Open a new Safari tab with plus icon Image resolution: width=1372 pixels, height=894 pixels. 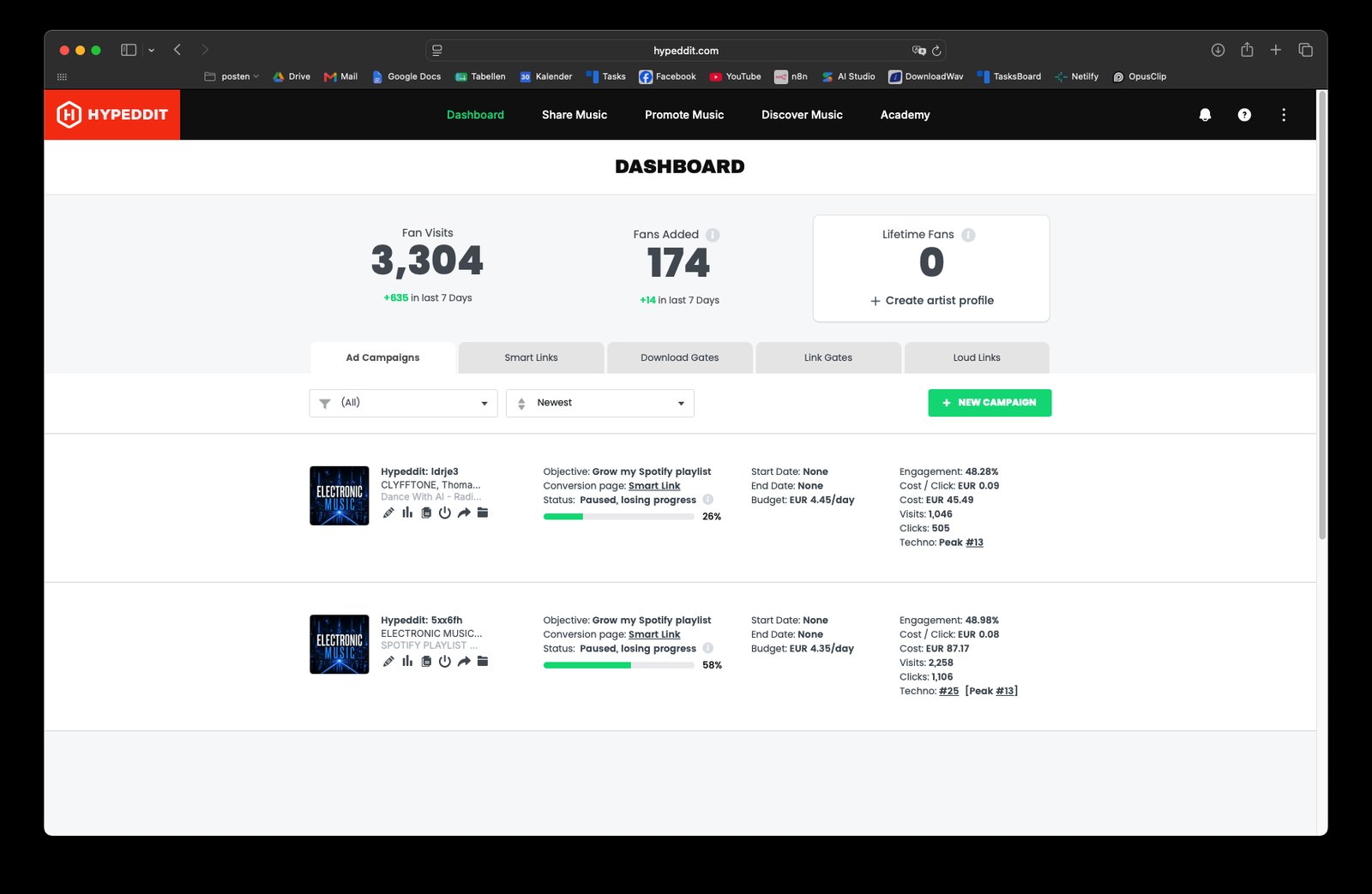point(1276,50)
